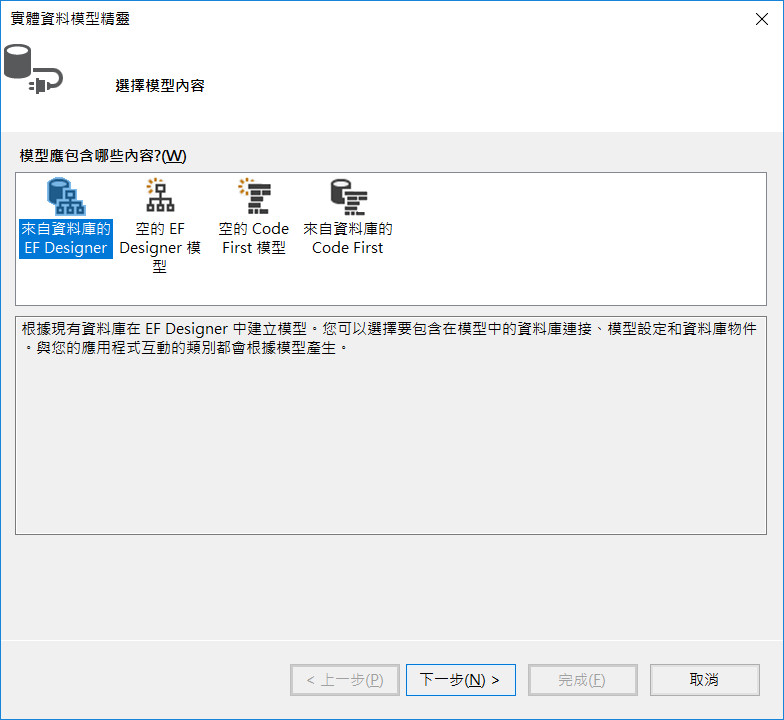Image resolution: width=784 pixels, height=720 pixels.
Task: Click the 選擇模型內容 heading
Action: click(x=160, y=86)
